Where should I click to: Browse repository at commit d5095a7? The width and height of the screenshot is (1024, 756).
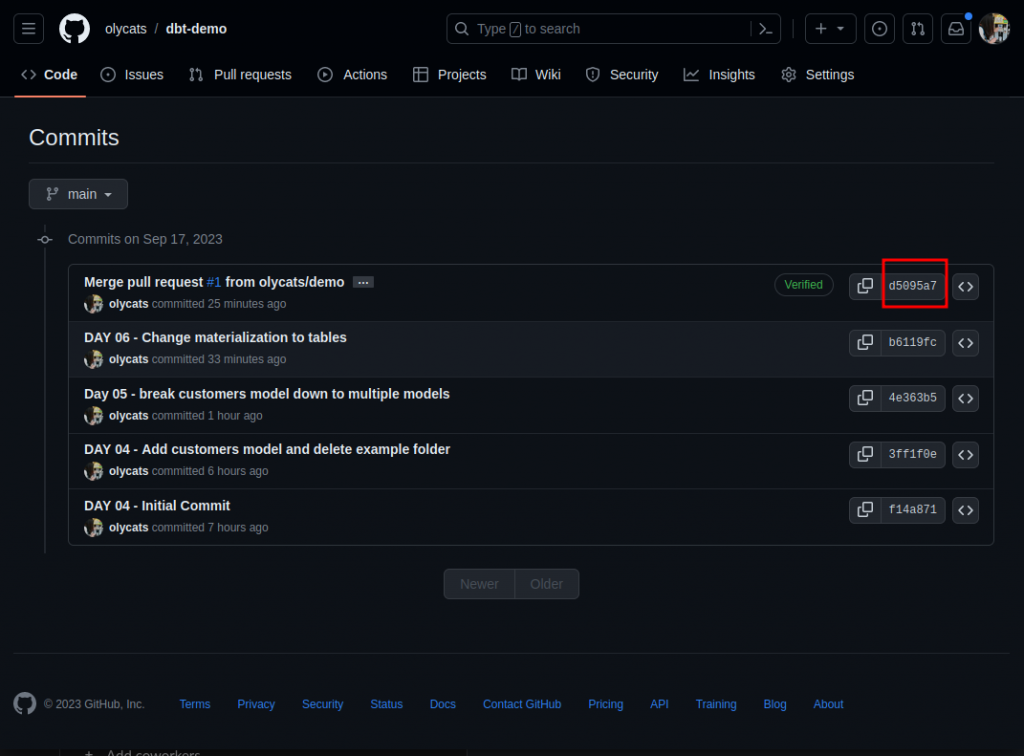(x=965, y=287)
